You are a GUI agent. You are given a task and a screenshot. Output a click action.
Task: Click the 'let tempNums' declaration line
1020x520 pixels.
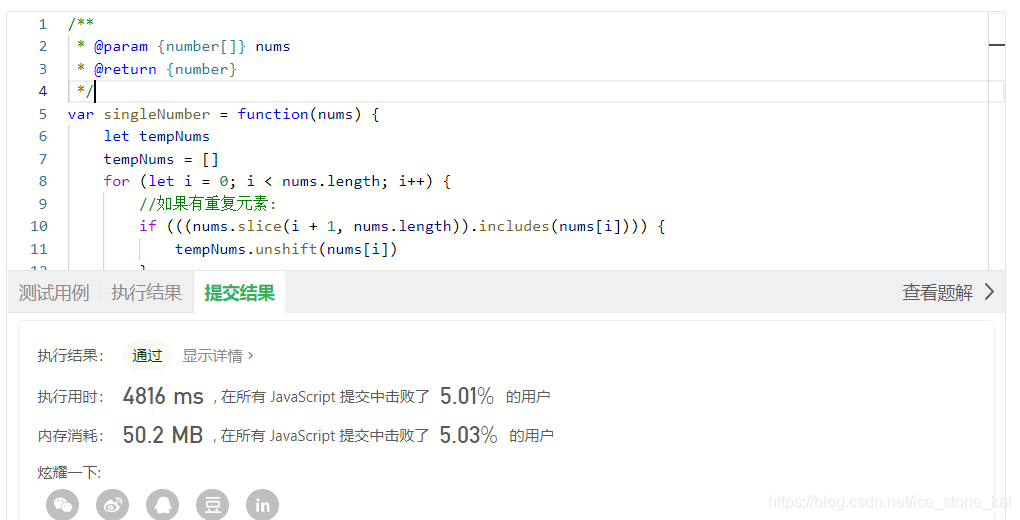(156, 136)
